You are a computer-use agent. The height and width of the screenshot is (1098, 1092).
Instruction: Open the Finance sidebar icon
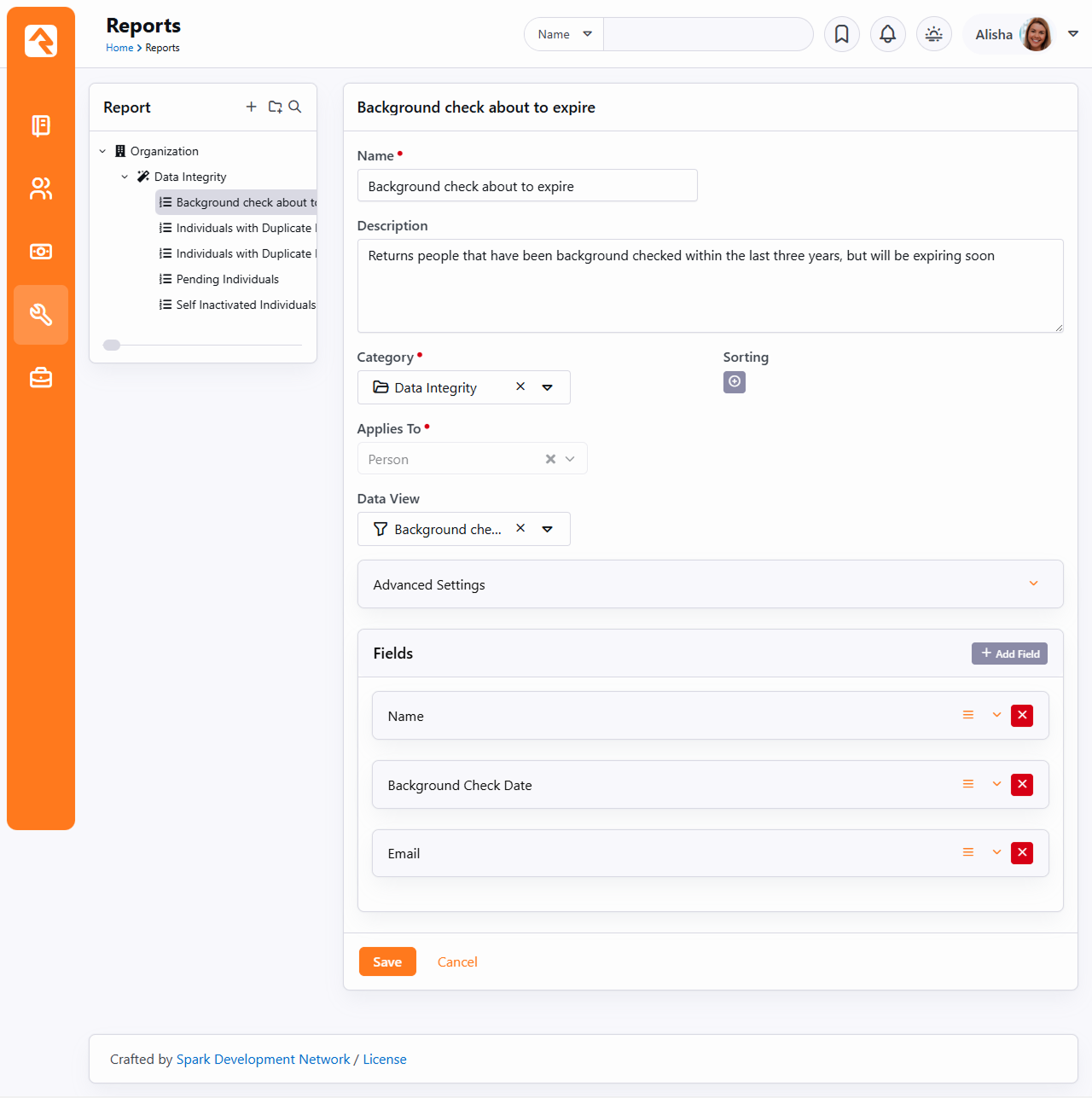coord(41,252)
